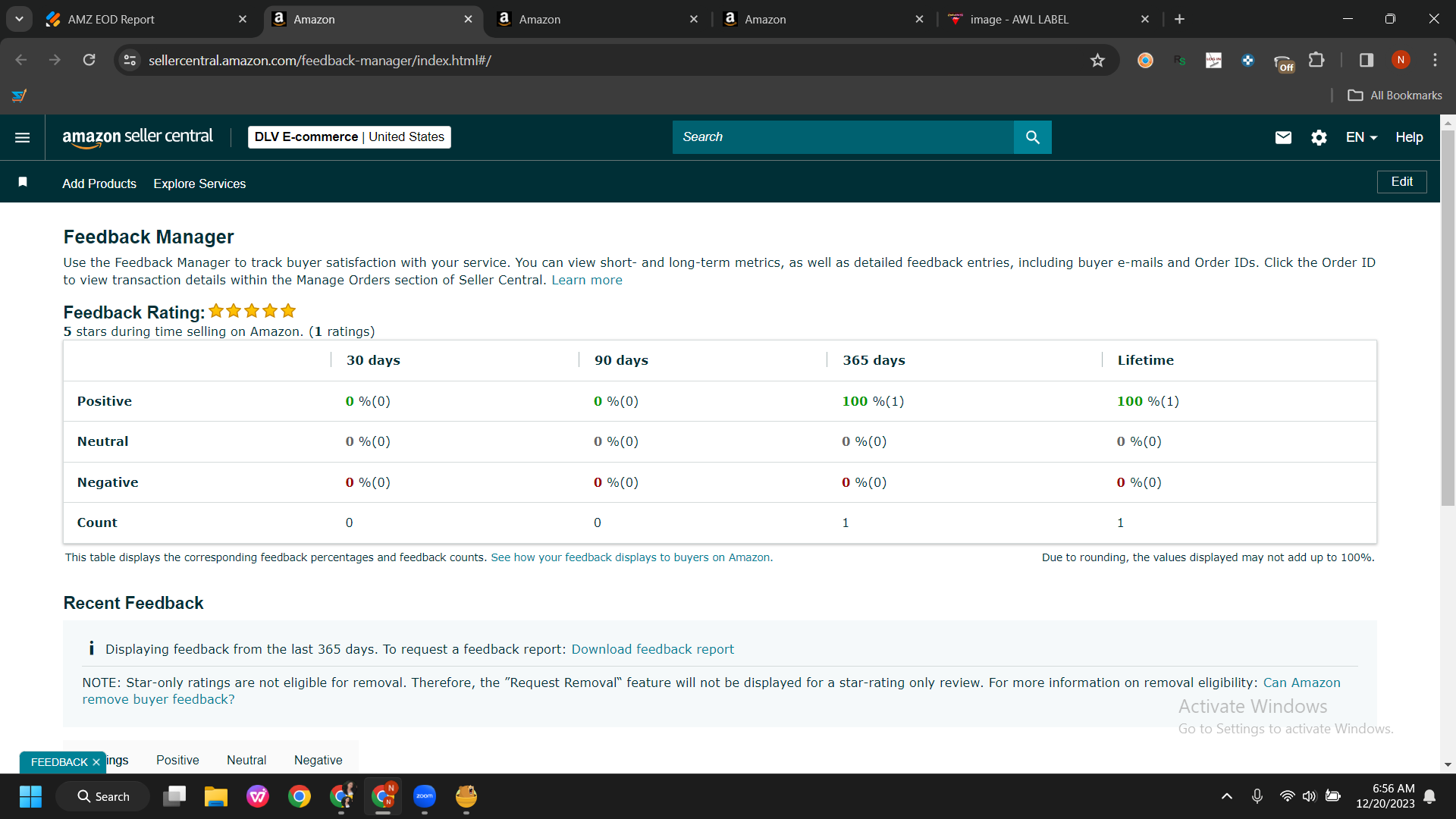Open the notifications bell in system tray
Viewport: 1456px width, 819px height.
1429,796
